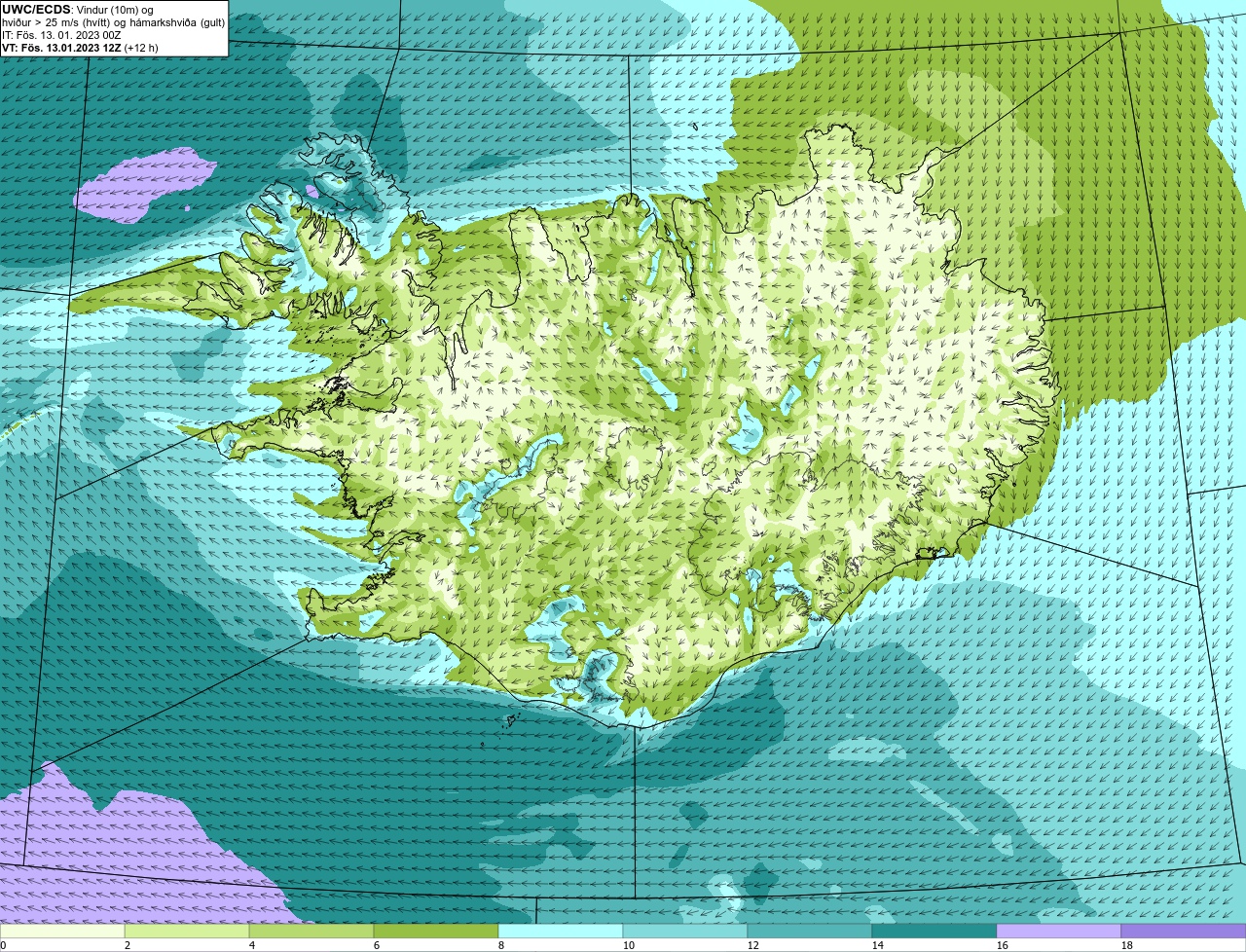This screenshot has width=1246, height=952.
Task: Click the "6" label on the scale
Action: click(x=377, y=945)
